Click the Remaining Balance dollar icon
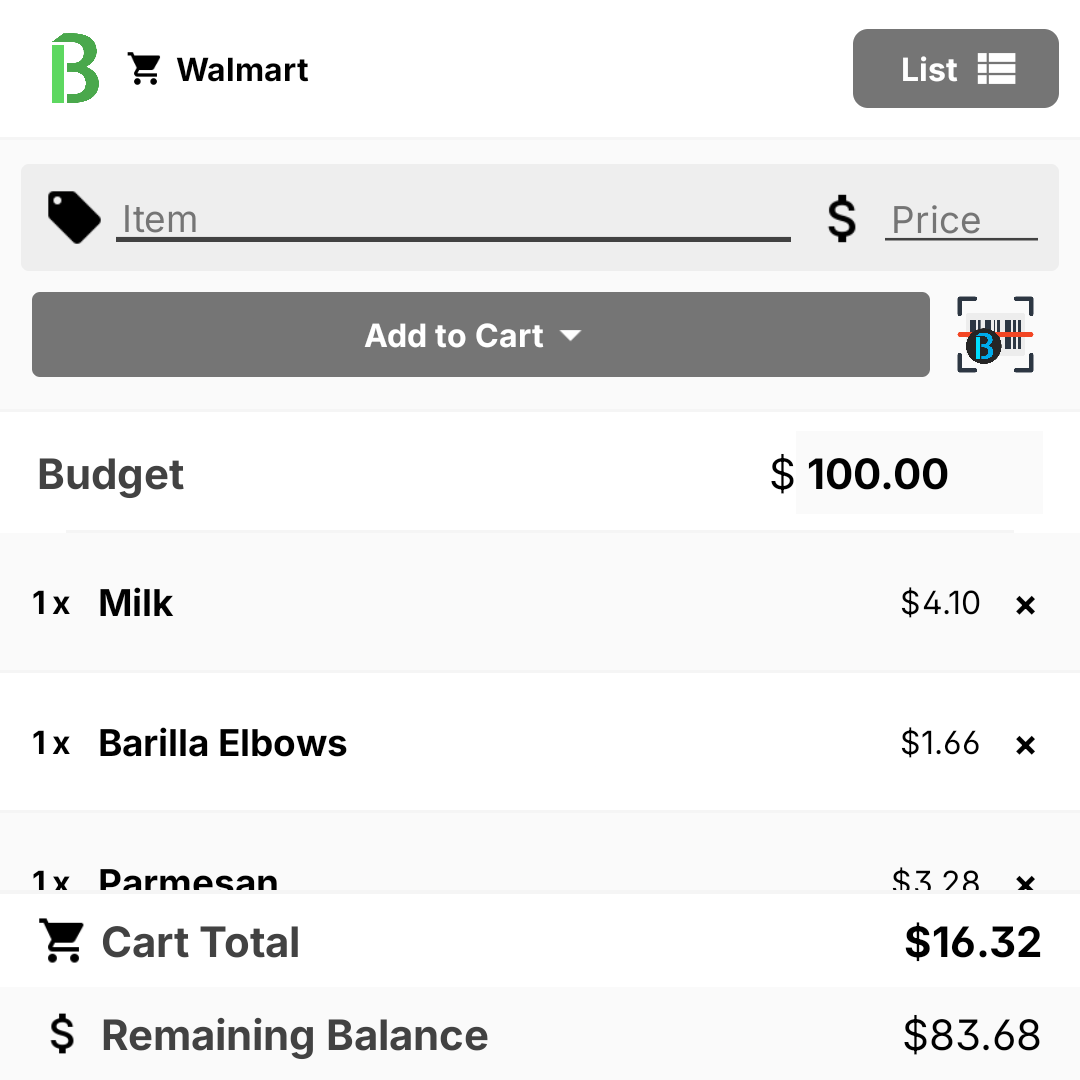Screen dimensions: 1080x1080 click(62, 1034)
